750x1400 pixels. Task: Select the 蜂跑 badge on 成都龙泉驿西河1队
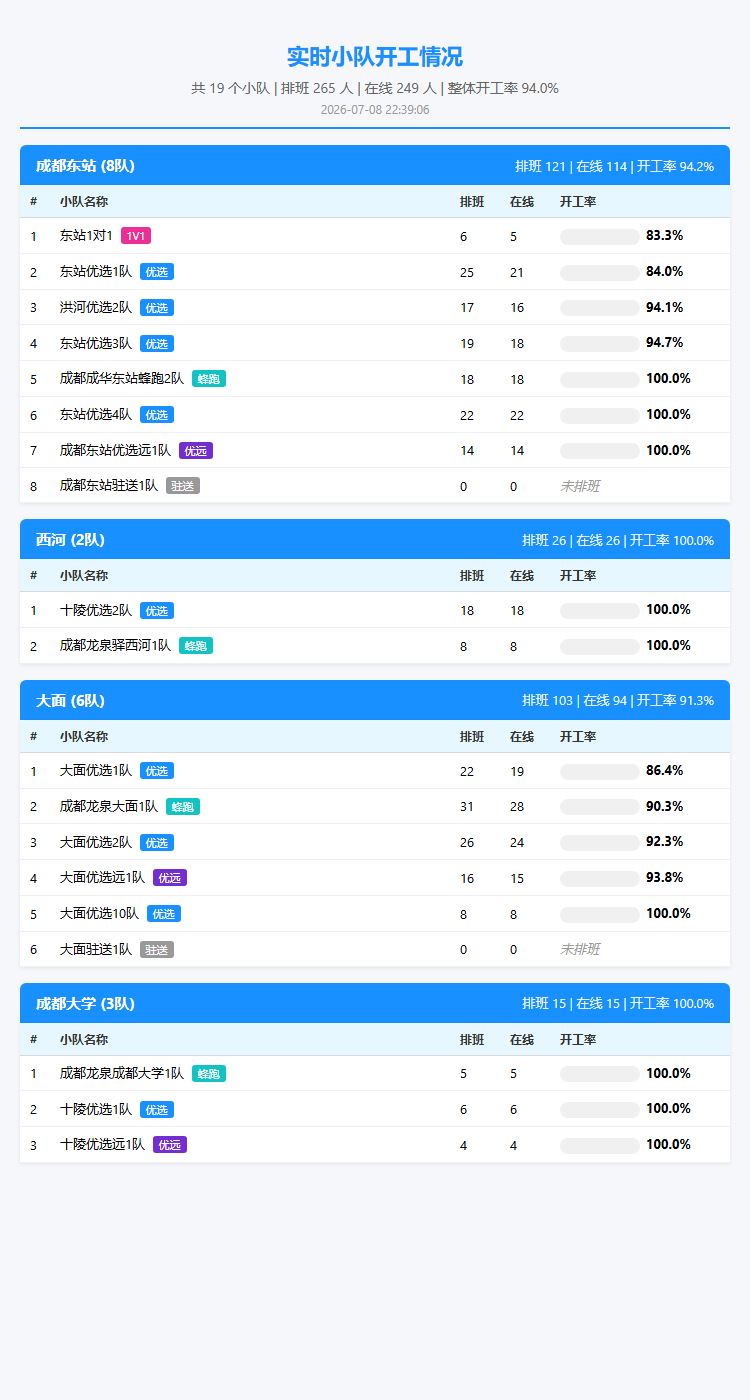coord(196,646)
